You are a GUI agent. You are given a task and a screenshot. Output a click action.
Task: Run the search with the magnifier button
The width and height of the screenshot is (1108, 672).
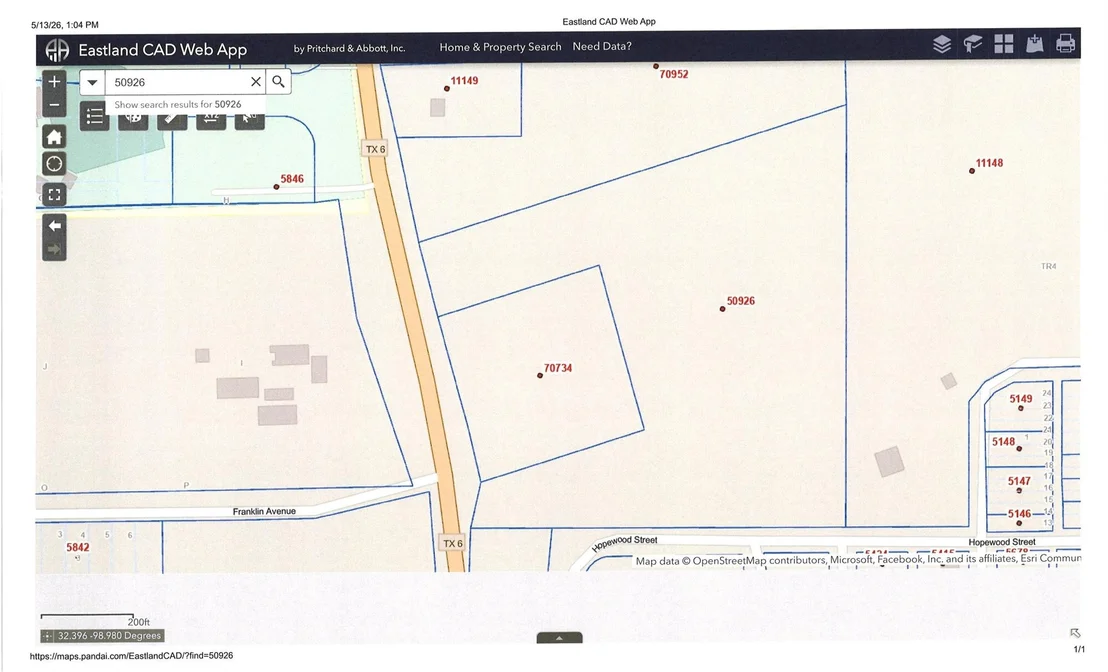(x=278, y=82)
